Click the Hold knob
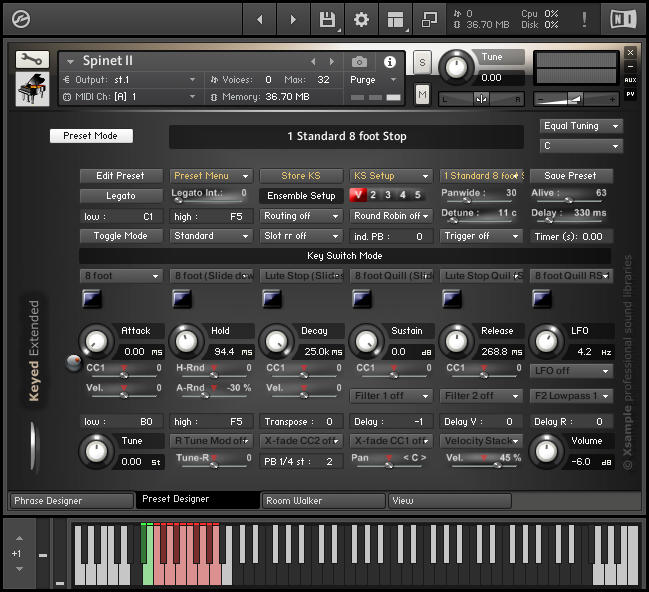Image resolution: width=649 pixels, height=592 pixels. click(186, 342)
